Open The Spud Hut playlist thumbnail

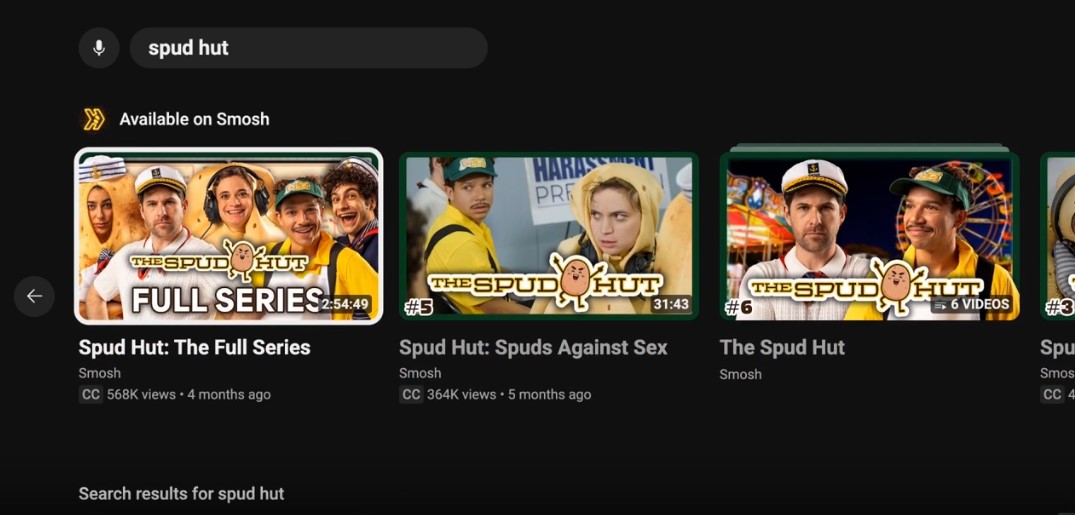pos(868,236)
